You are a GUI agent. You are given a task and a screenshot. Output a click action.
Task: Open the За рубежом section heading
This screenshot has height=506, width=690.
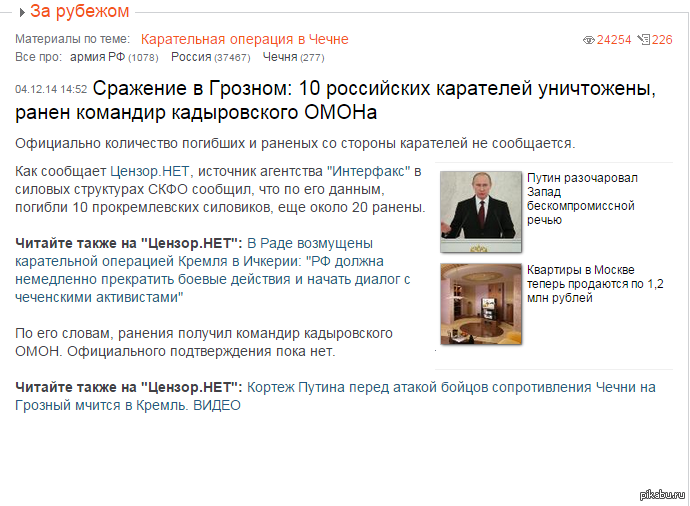[80, 11]
